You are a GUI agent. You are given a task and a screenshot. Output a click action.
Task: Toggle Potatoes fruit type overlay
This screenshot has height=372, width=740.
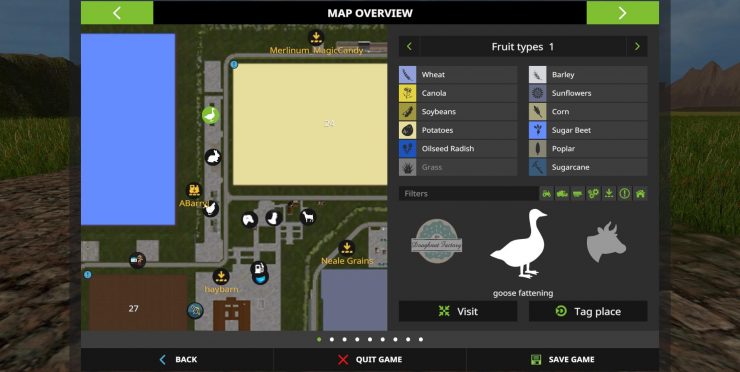tap(458, 130)
